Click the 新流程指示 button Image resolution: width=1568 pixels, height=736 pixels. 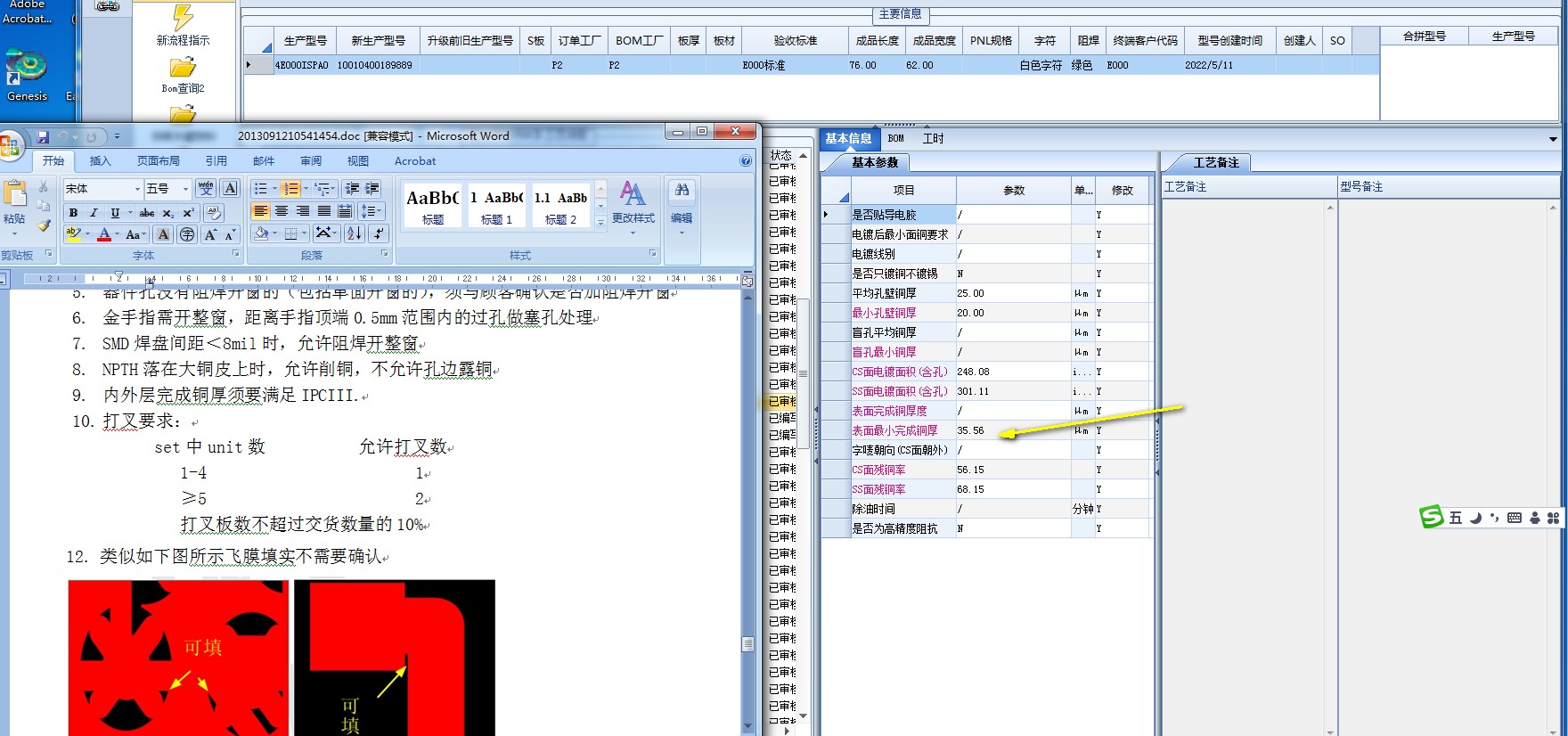183,25
